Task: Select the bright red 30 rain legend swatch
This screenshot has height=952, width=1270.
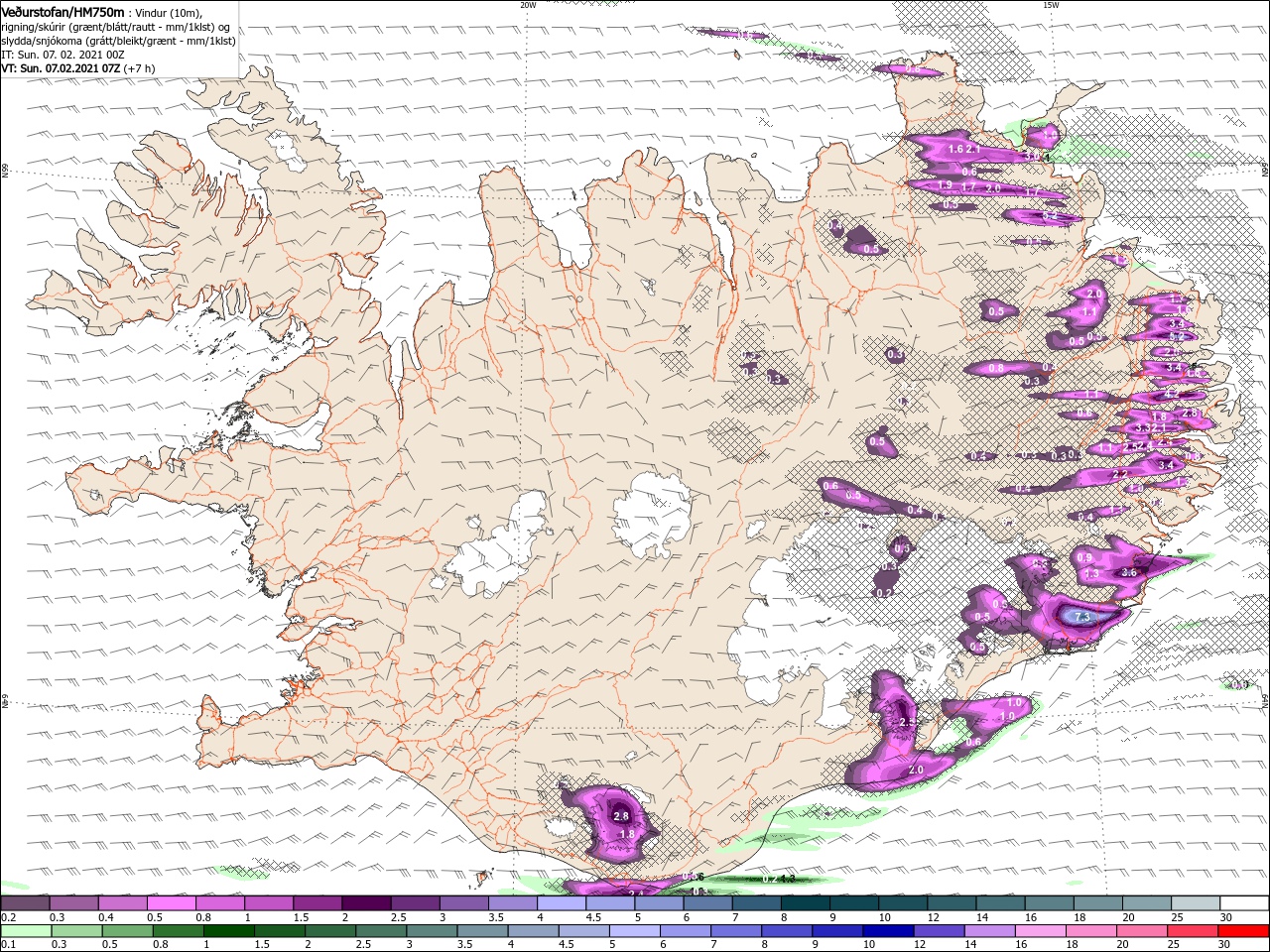Action: tap(1243, 931)
